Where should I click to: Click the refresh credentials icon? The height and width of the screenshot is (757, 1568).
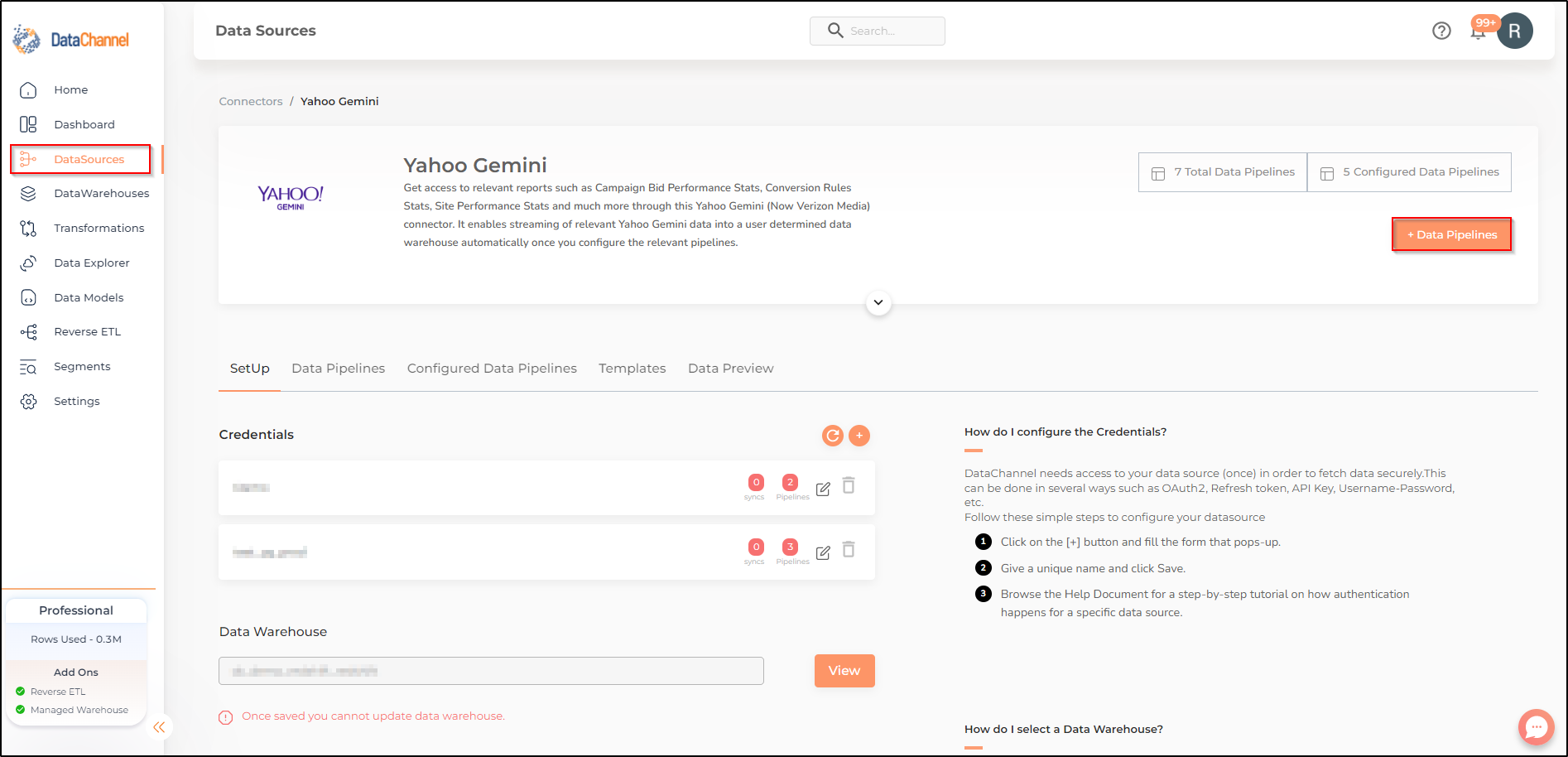click(x=833, y=436)
